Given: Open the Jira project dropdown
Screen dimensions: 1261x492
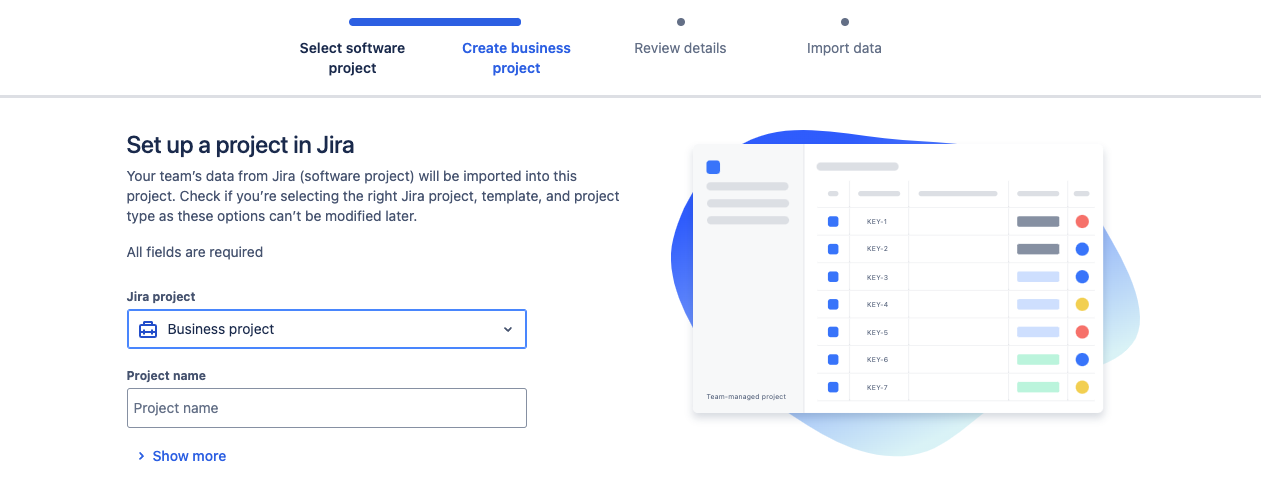Looking at the screenshot, I should 326,329.
